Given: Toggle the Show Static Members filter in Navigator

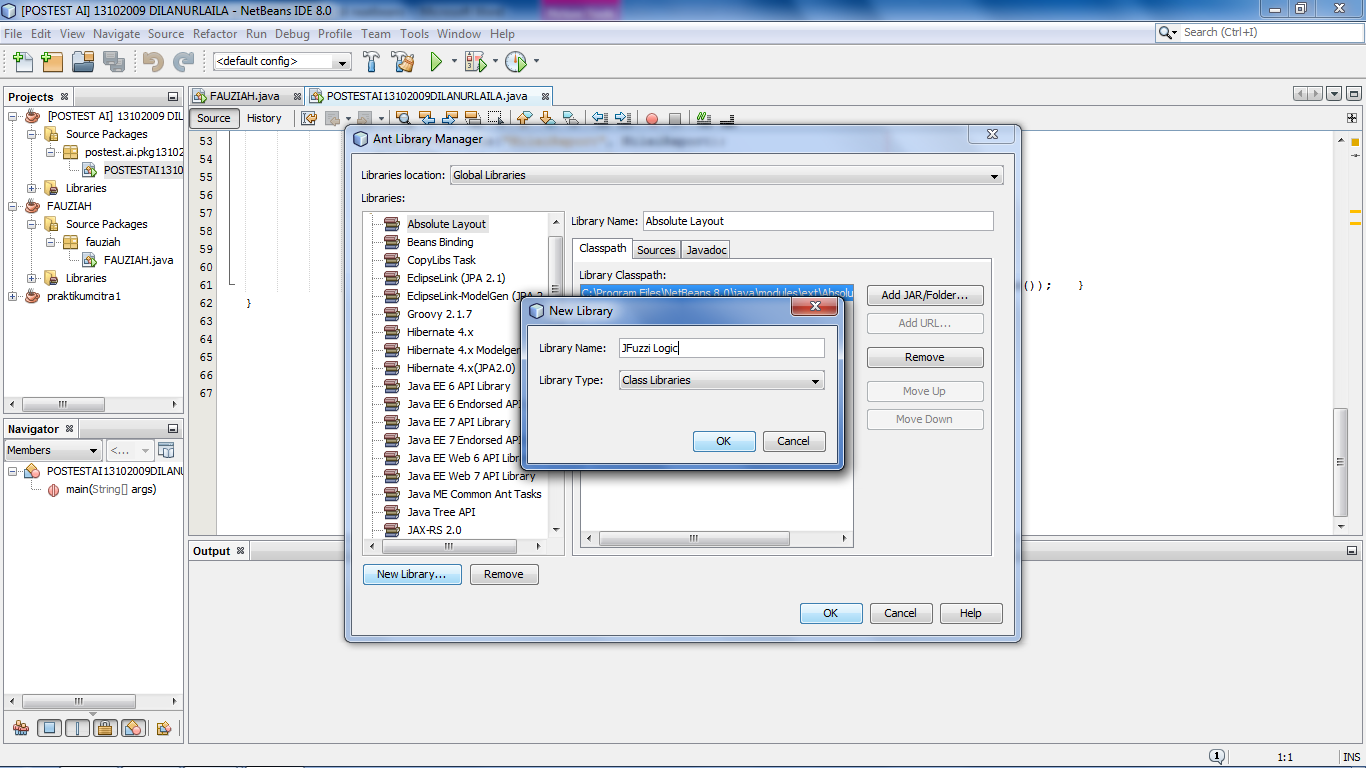Looking at the screenshot, I should [x=78, y=728].
